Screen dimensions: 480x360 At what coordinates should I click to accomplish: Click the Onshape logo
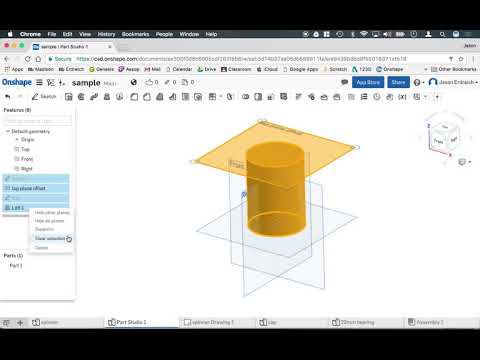17,82
